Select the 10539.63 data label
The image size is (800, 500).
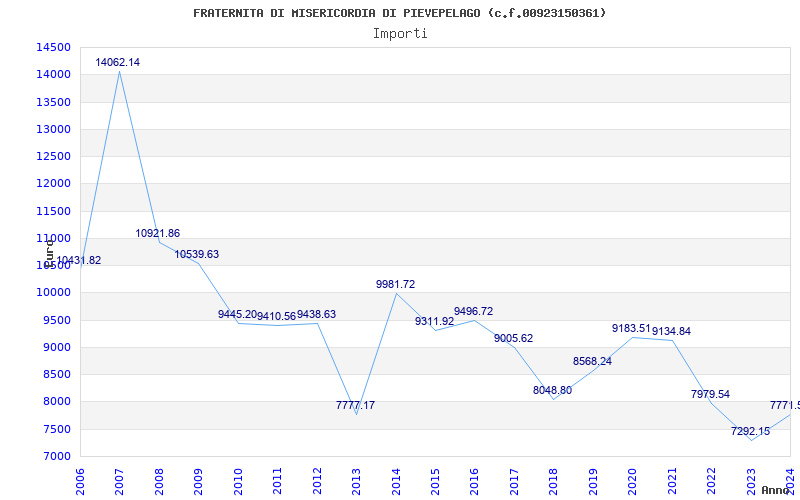click(x=197, y=254)
